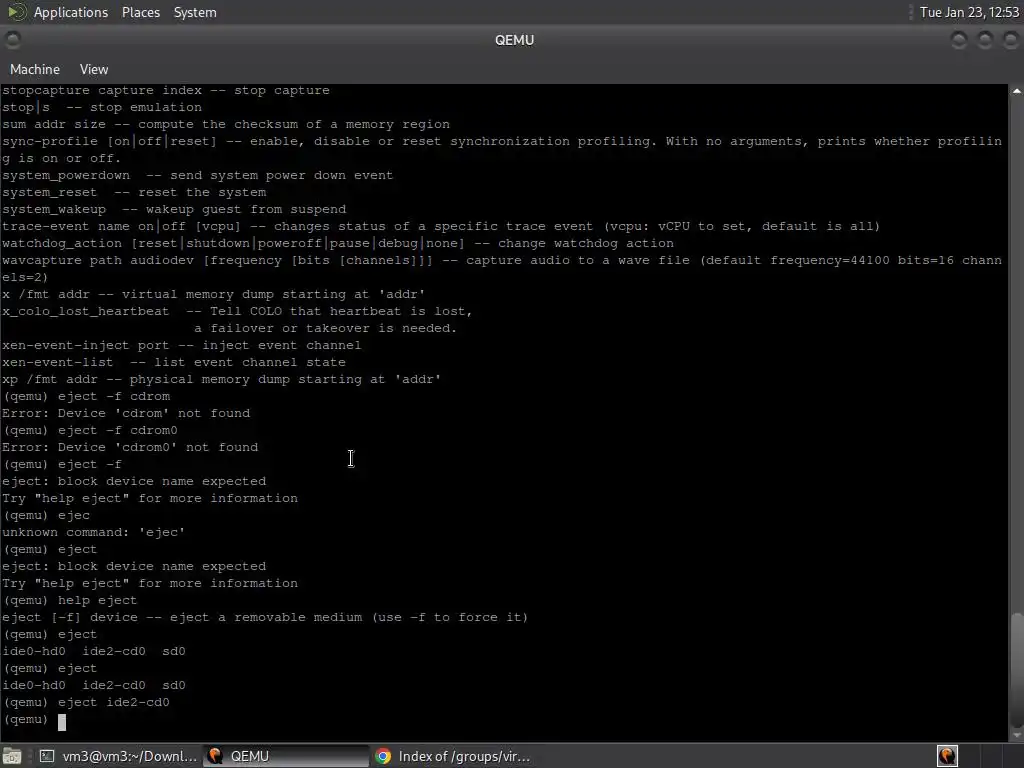Click the 'x_colo_lost_heartbeat' help line

click(237, 312)
